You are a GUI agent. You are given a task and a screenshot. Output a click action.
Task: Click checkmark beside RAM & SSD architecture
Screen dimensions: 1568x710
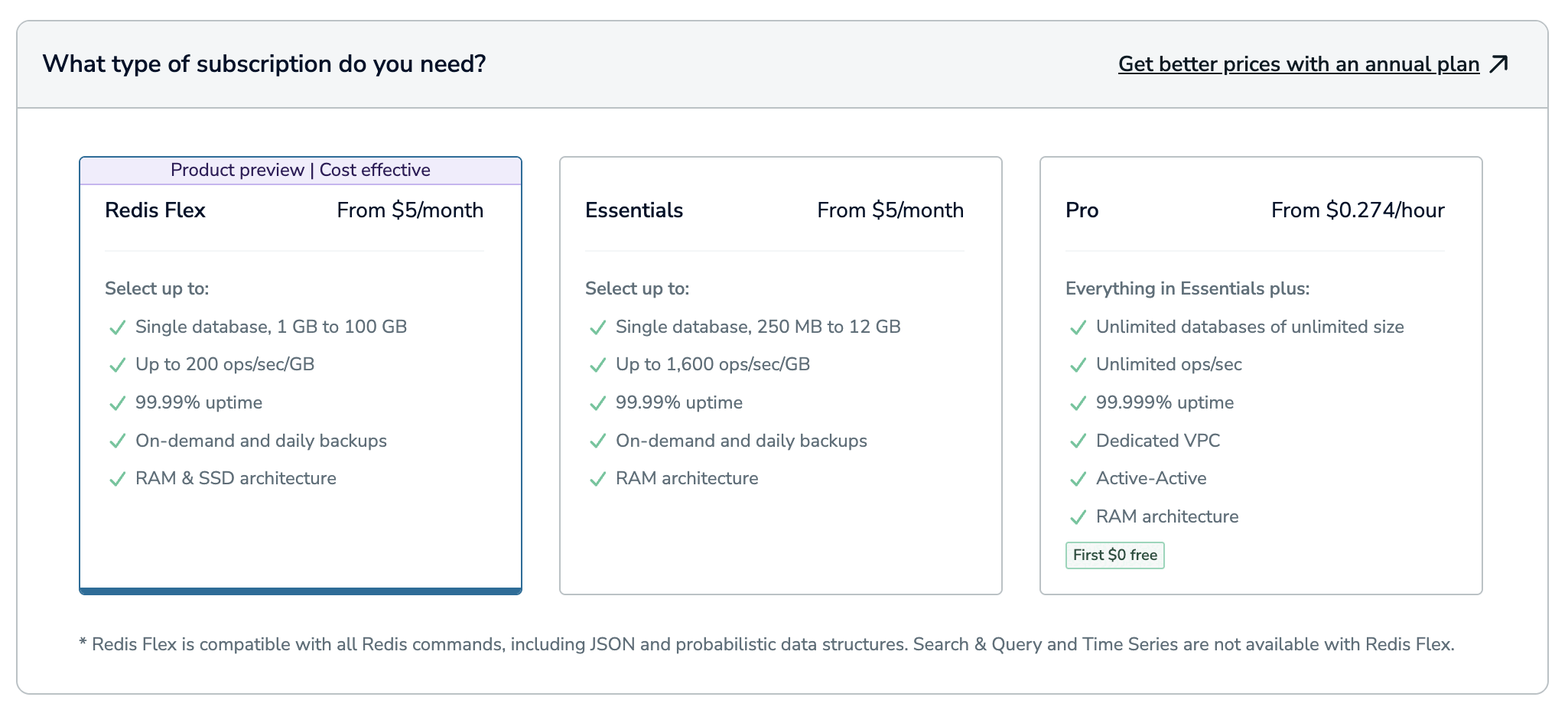pos(117,480)
